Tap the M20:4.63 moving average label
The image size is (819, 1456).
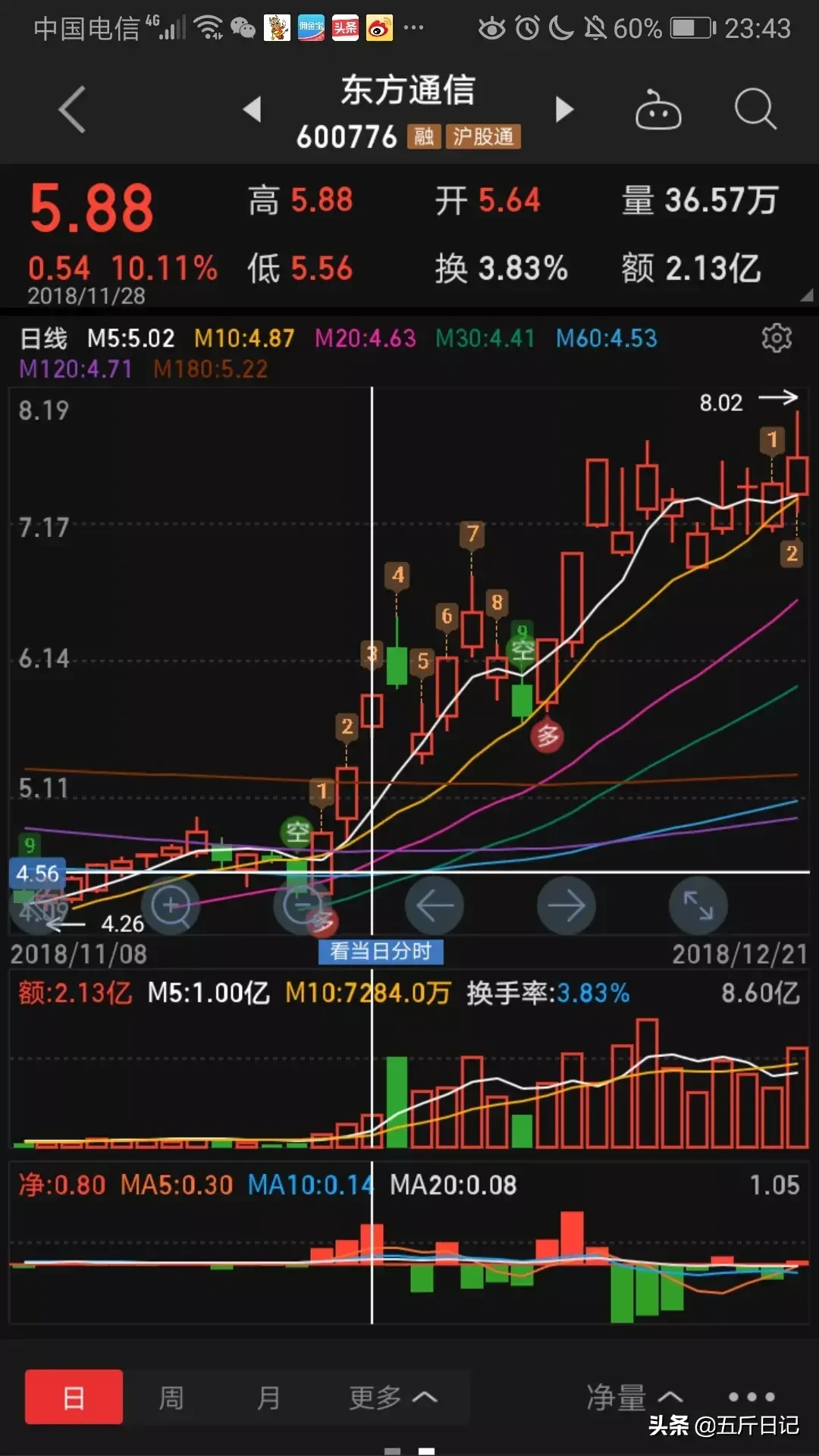click(366, 338)
